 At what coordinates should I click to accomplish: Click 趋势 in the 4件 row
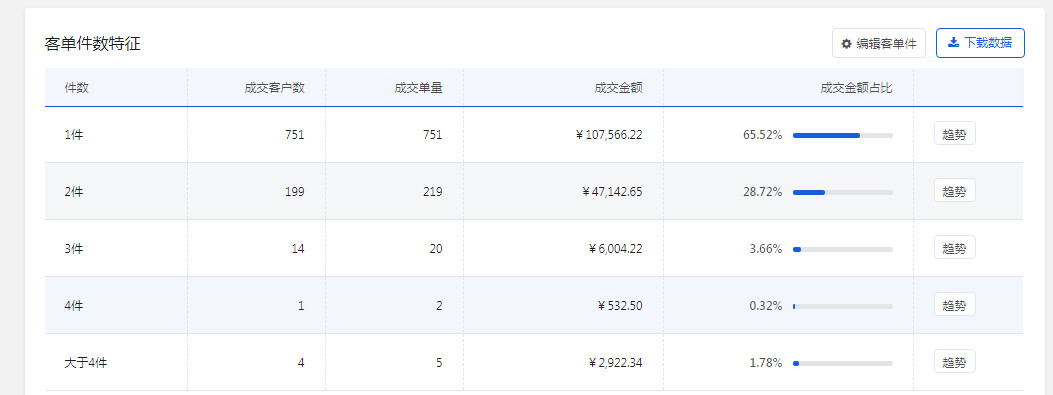pyautogui.click(x=954, y=305)
